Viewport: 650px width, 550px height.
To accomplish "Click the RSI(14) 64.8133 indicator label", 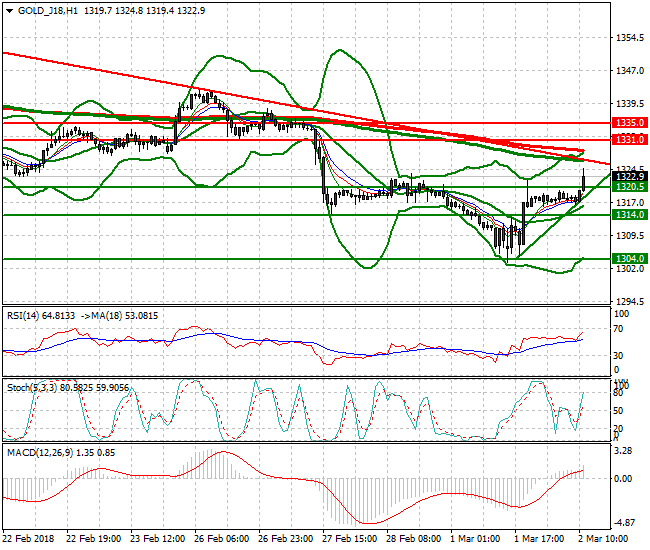I will click(41, 316).
